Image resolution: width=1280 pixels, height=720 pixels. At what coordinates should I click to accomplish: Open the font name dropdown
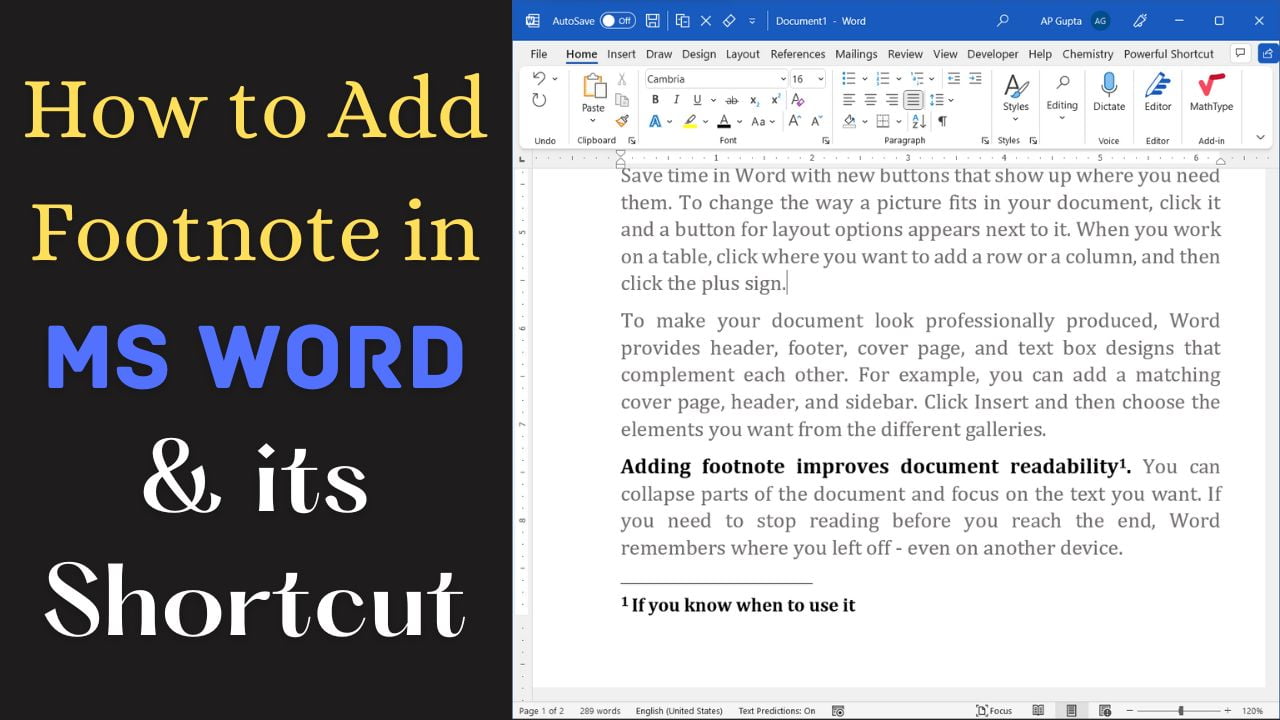784,79
